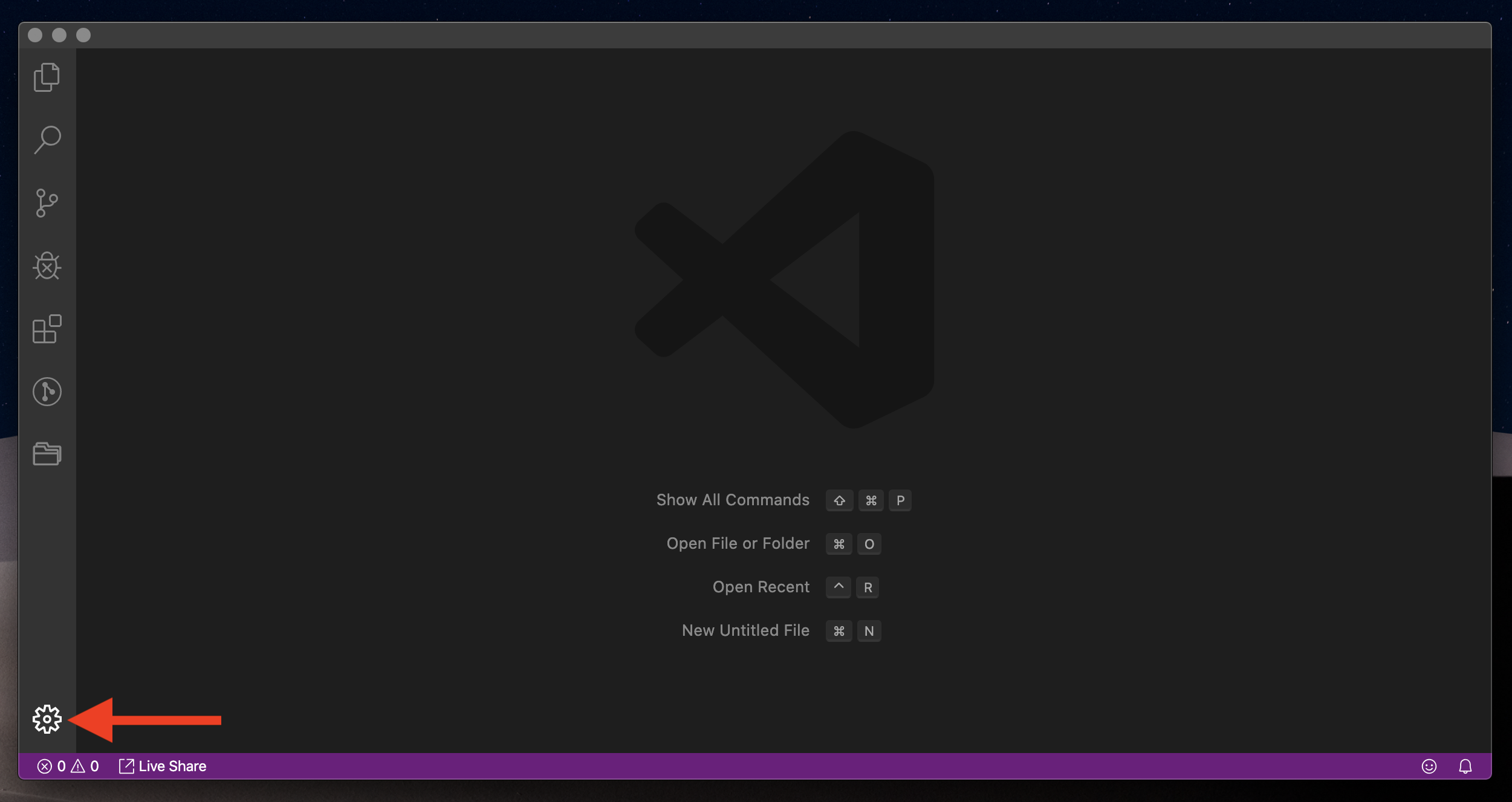1512x802 pixels.
Task: Open the Debug bug icon view
Action: coord(47,266)
